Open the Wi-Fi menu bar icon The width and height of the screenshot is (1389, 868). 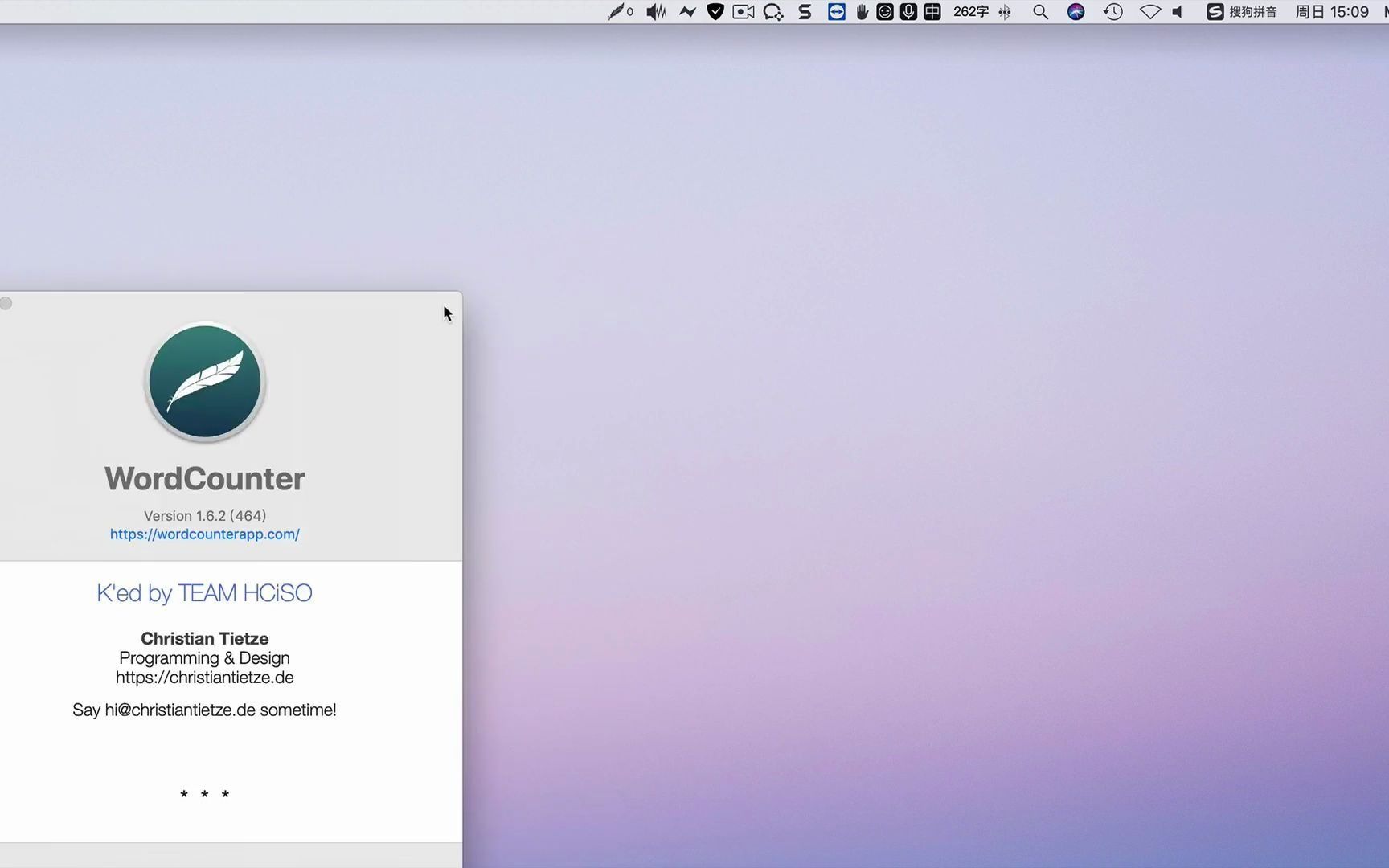tap(1150, 11)
